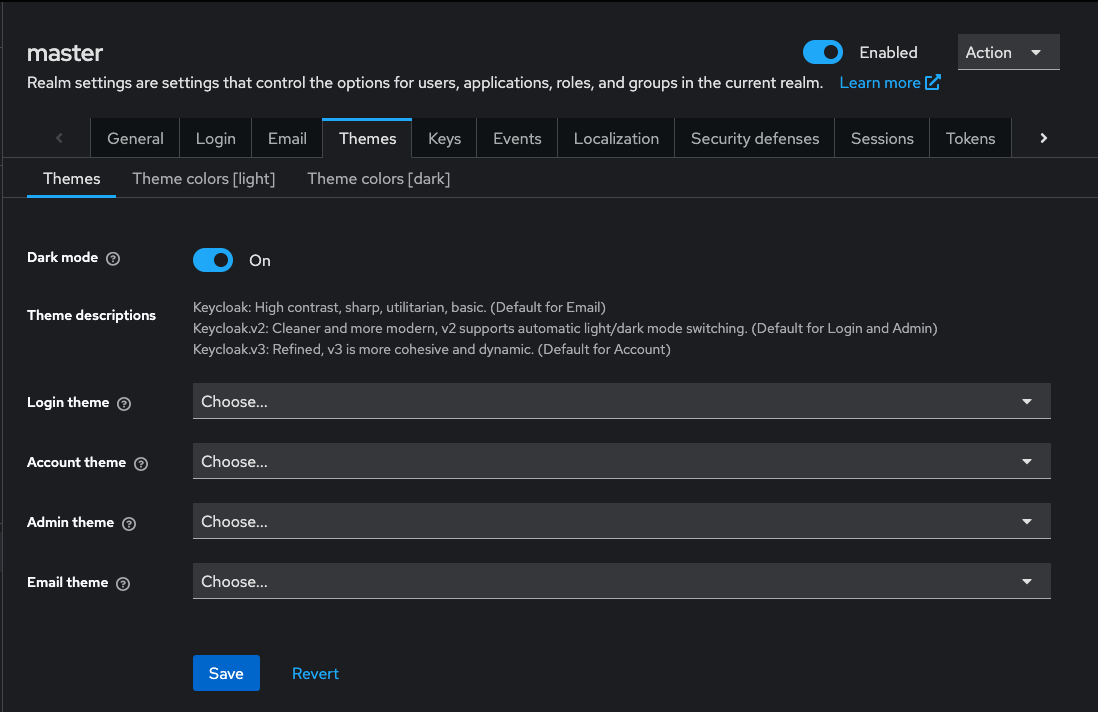Screen dimensions: 1098x712
Task: Turn off Dark mode
Action: coord(213,260)
